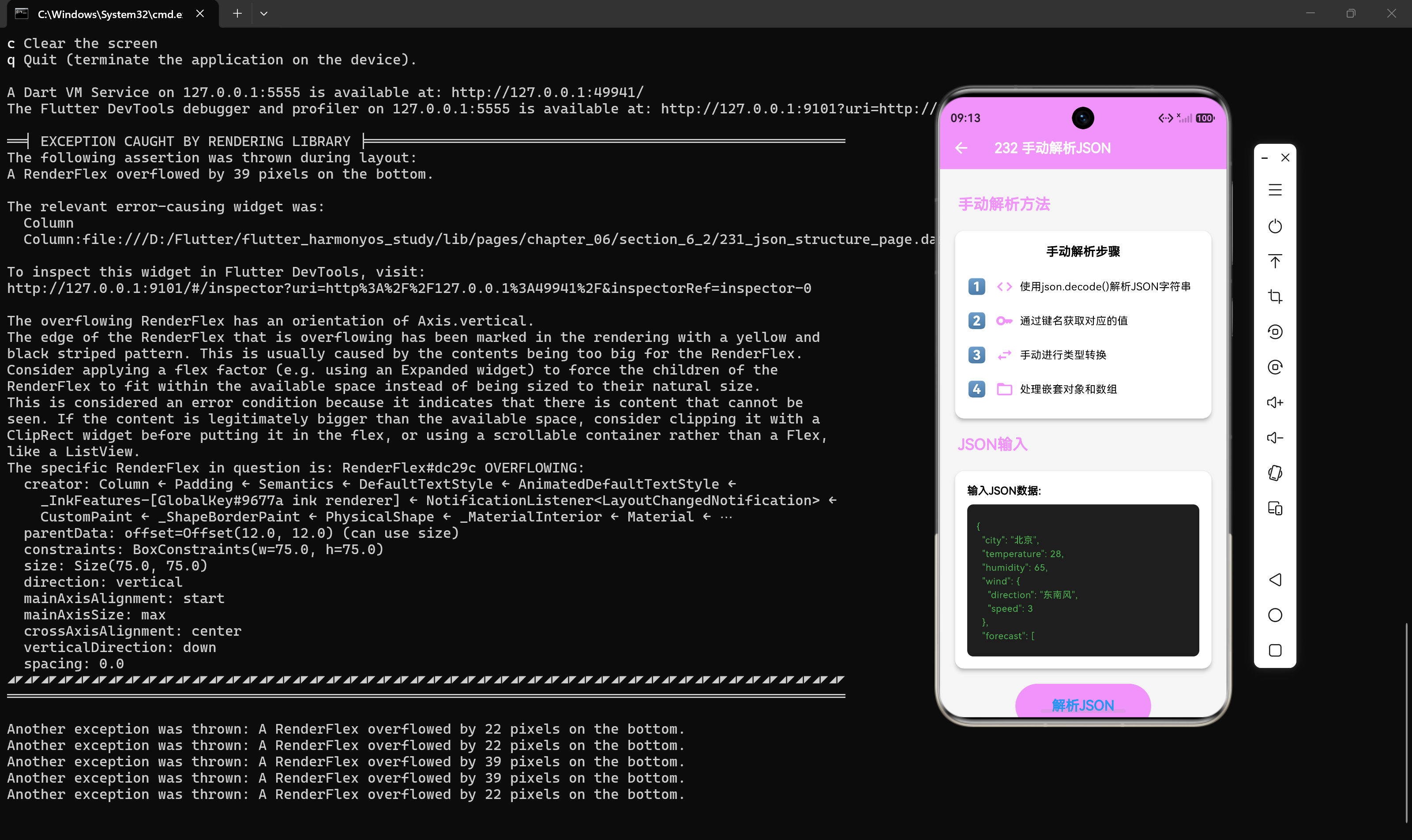1412x840 pixels.
Task: Click the volume down icon in the emulator toolbar
Action: click(x=1274, y=438)
